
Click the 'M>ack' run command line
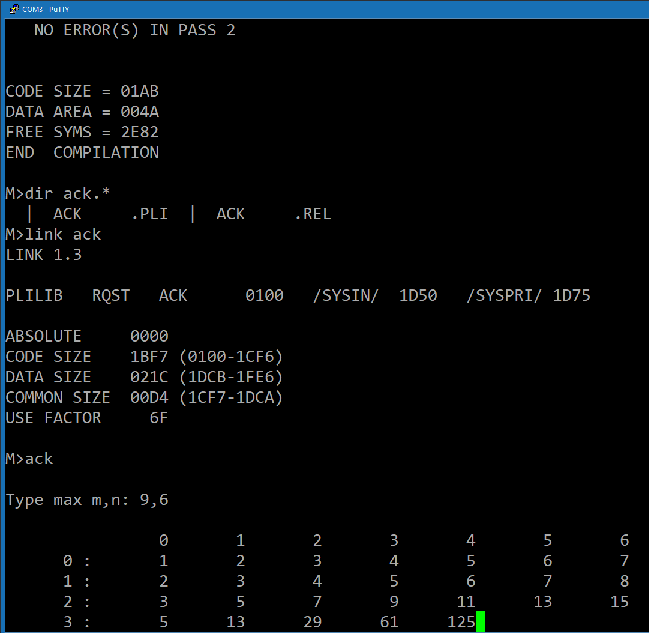[x=29, y=459]
